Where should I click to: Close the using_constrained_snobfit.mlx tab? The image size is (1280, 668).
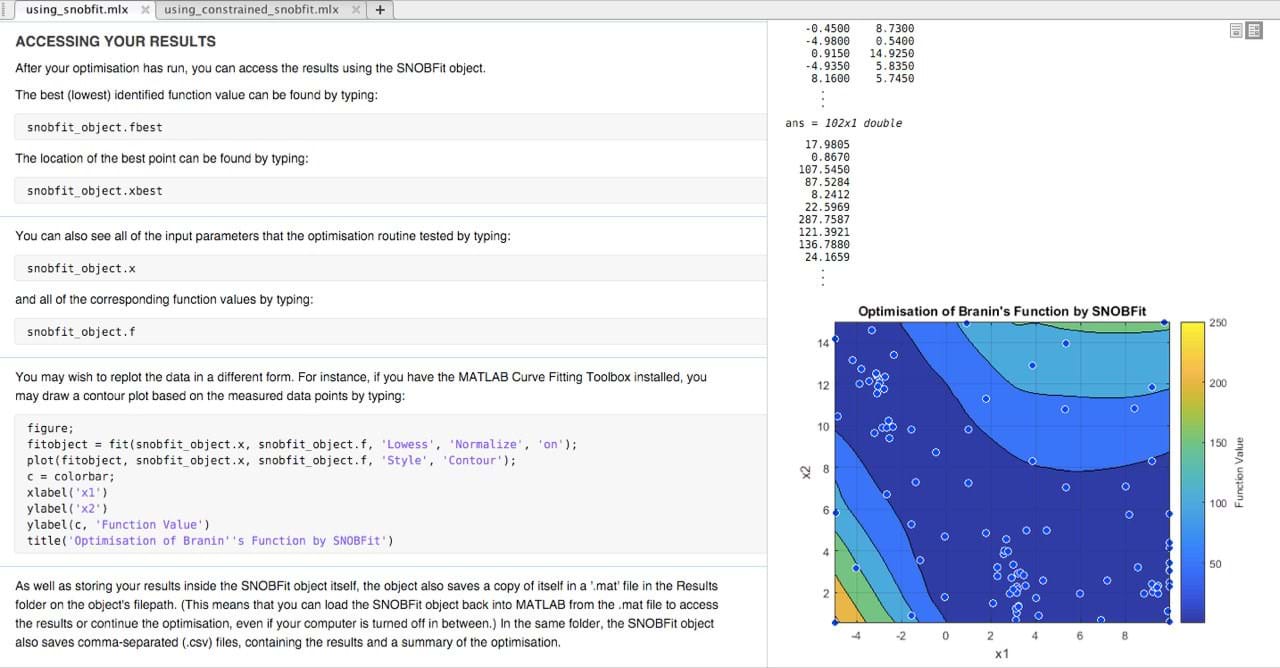pos(356,10)
